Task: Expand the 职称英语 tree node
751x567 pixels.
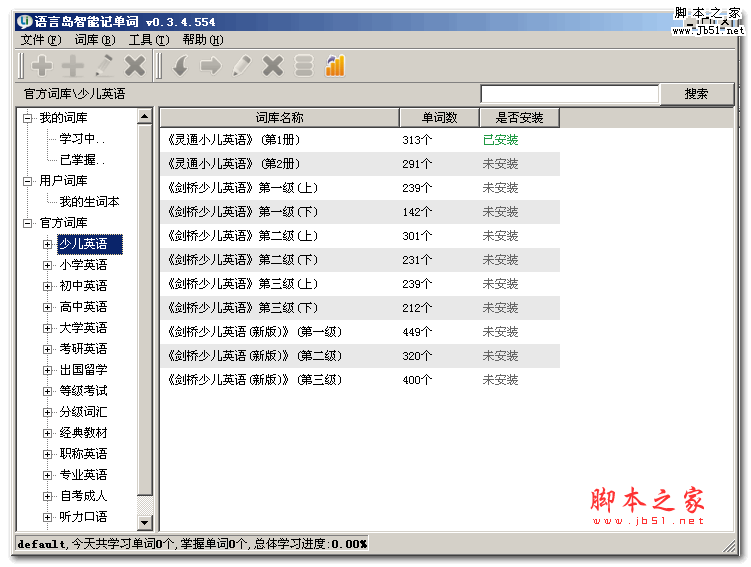Action: click(x=47, y=454)
